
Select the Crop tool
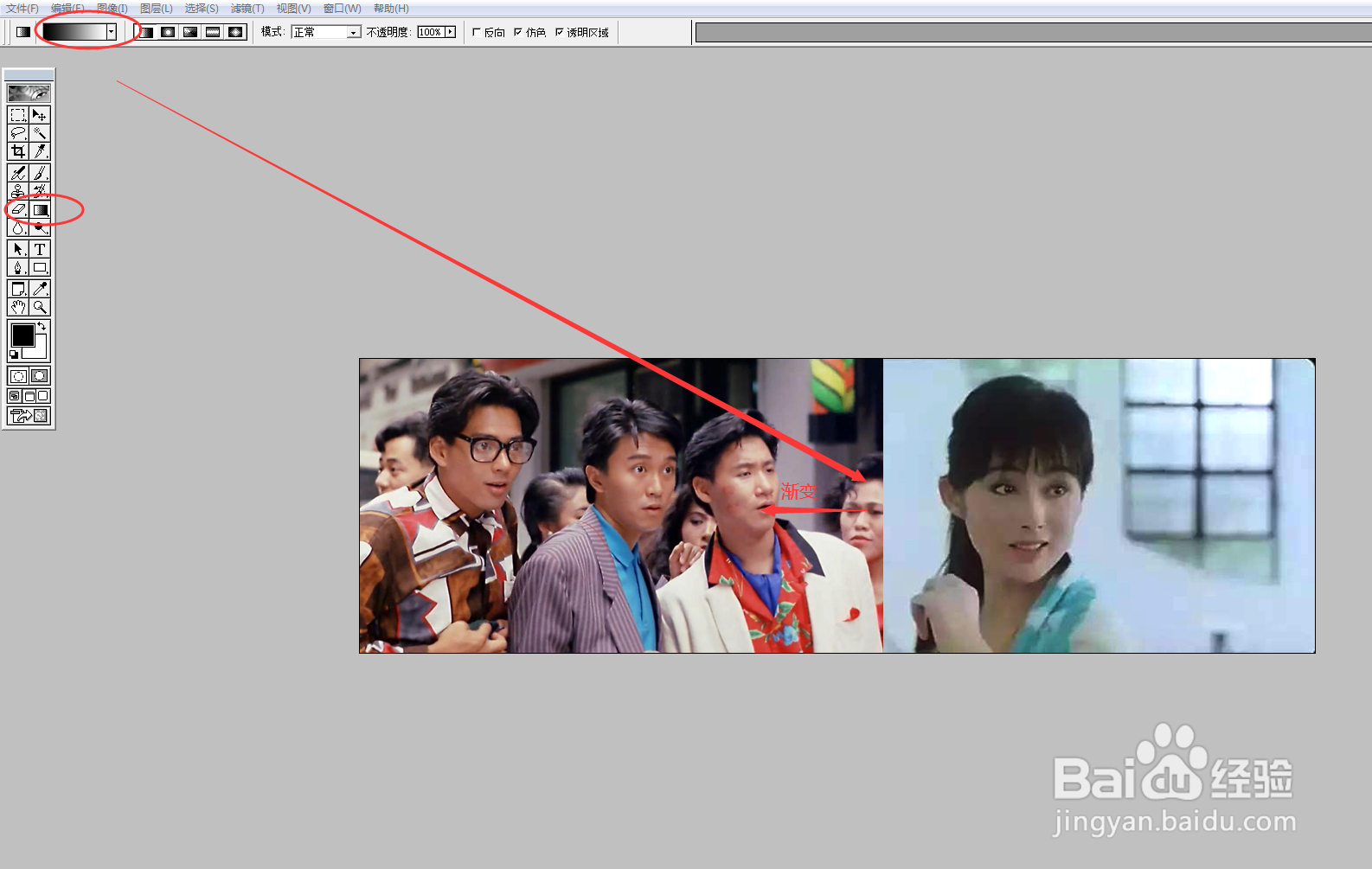18,151
